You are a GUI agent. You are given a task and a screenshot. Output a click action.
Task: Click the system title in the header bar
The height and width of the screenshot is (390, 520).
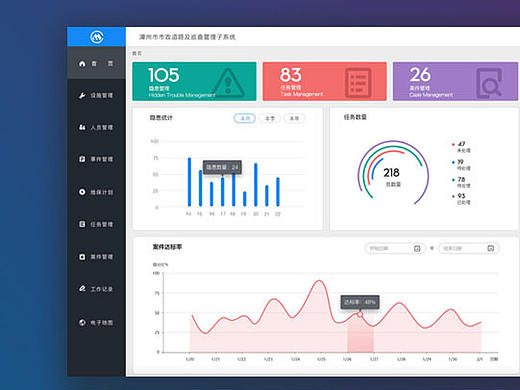coord(187,37)
